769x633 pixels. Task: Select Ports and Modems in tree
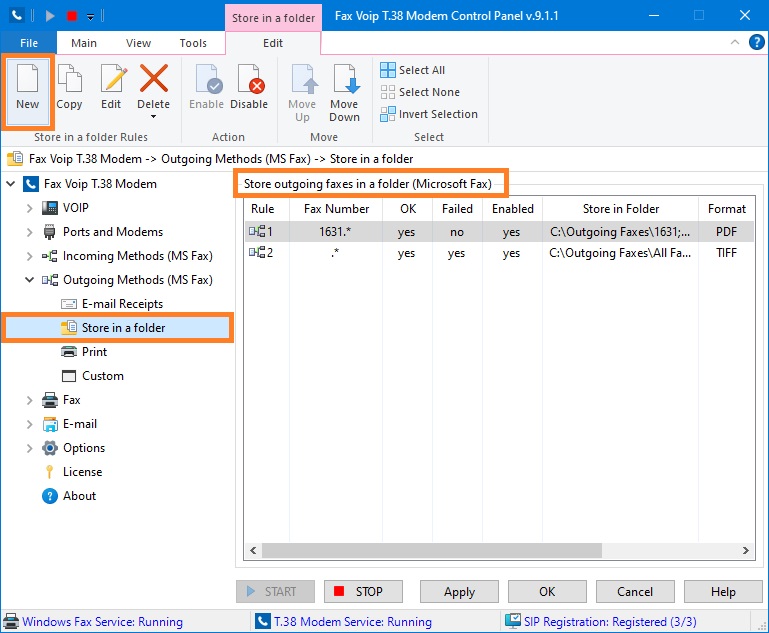tap(113, 232)
